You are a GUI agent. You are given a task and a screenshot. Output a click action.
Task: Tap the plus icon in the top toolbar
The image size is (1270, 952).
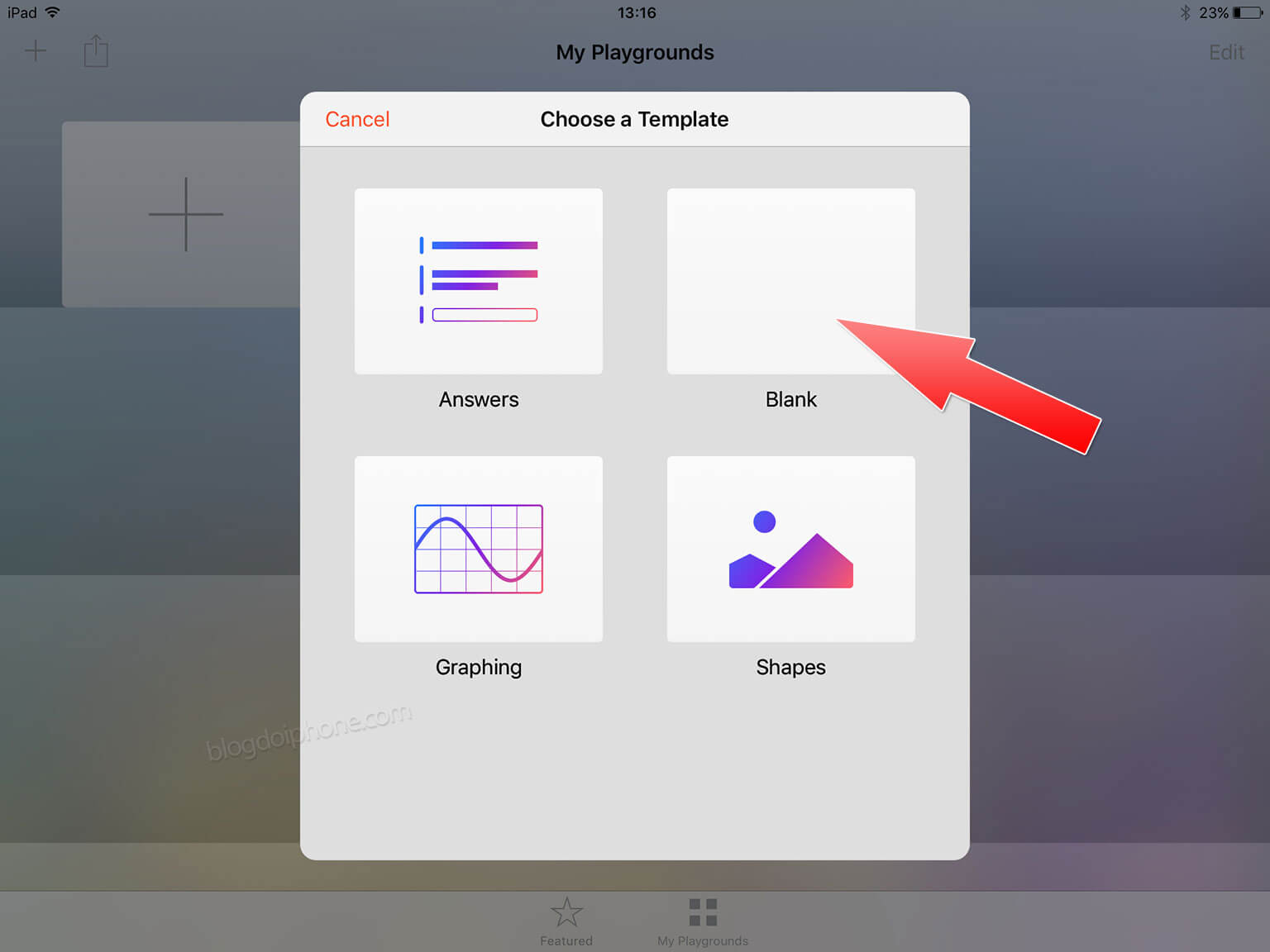(36, 51)
